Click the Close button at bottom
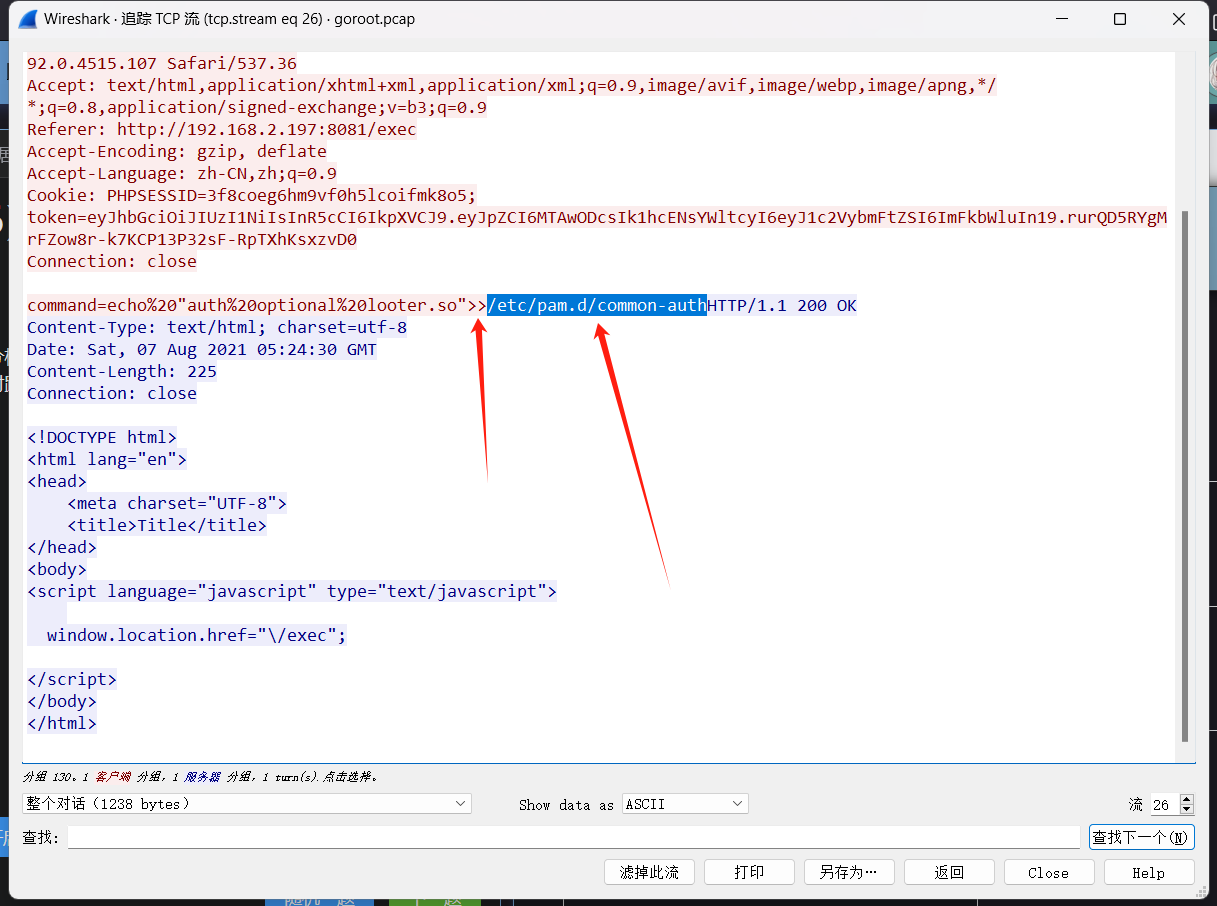 point(1049,872)
